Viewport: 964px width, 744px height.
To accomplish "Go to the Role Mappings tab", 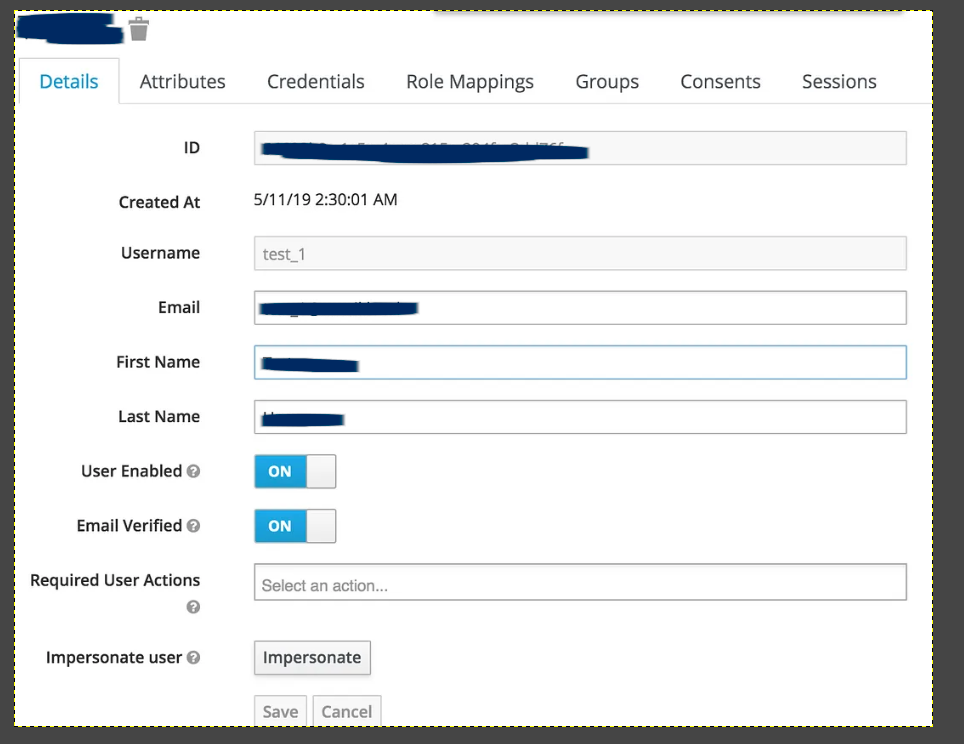I will [x=469, y=82].
